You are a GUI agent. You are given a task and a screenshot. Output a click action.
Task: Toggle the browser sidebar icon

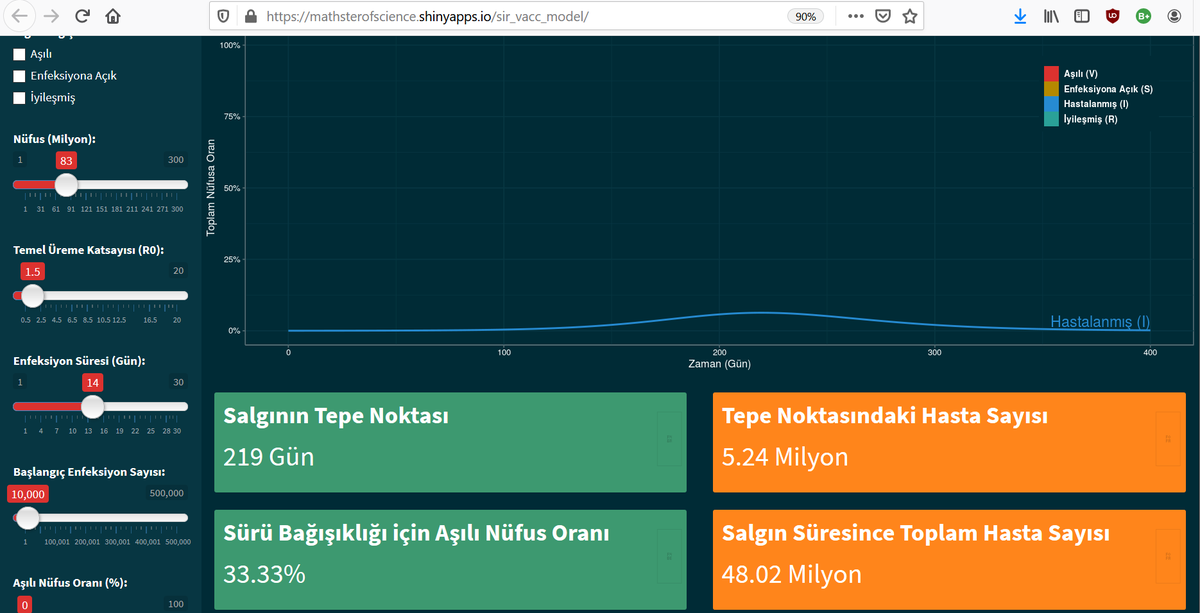point(1081,15)
